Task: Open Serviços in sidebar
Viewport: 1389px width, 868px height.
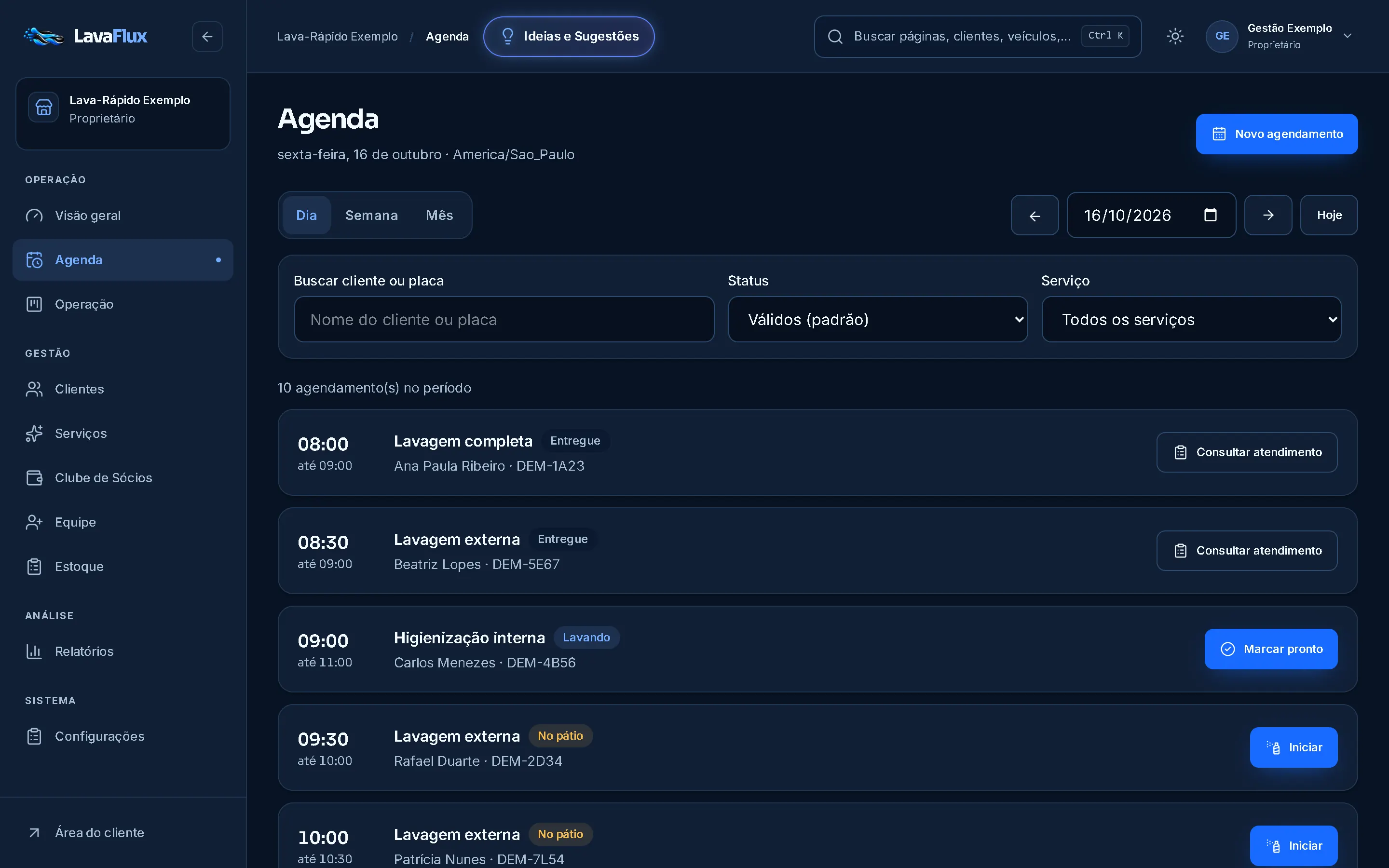Action: pos(123,434)
